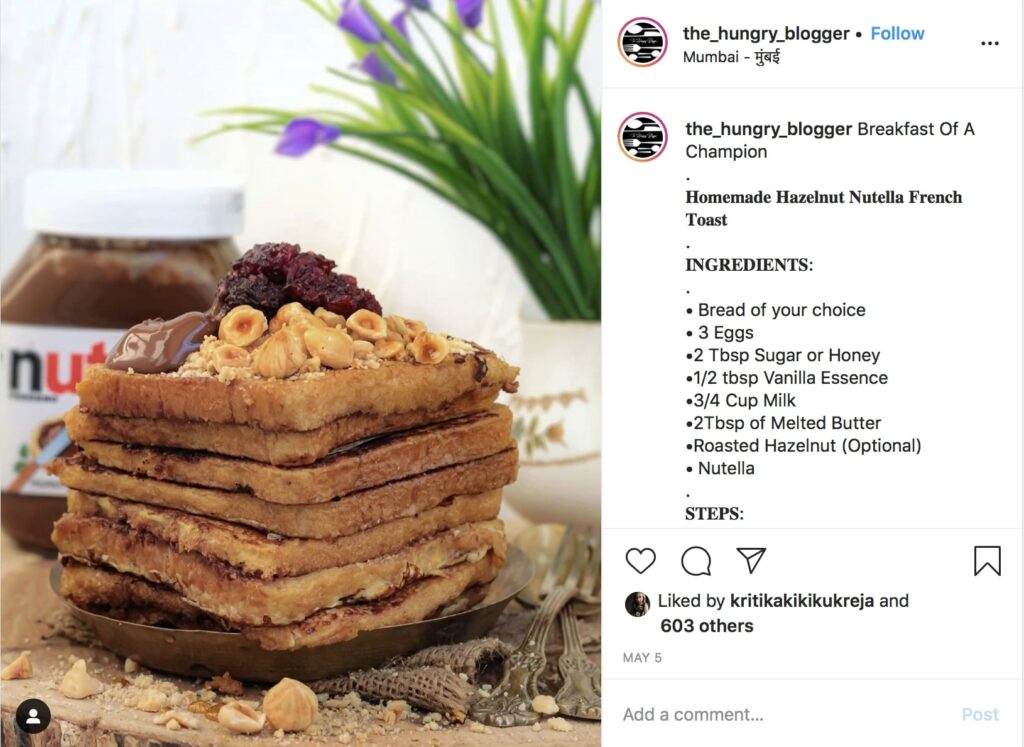The height and width of the screenshot is (747, 1024).
Task: Open comments with the speech bubble icon
Action: (696, 561)
